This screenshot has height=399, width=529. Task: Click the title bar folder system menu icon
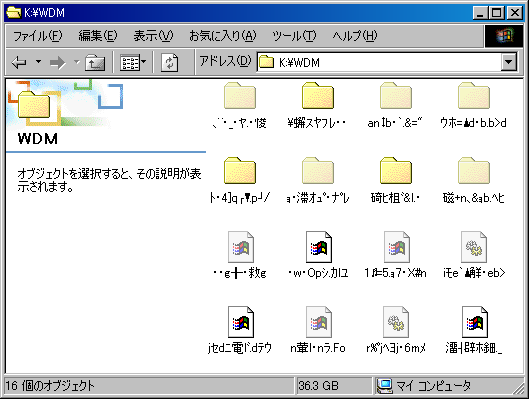(x=14, y=13)
